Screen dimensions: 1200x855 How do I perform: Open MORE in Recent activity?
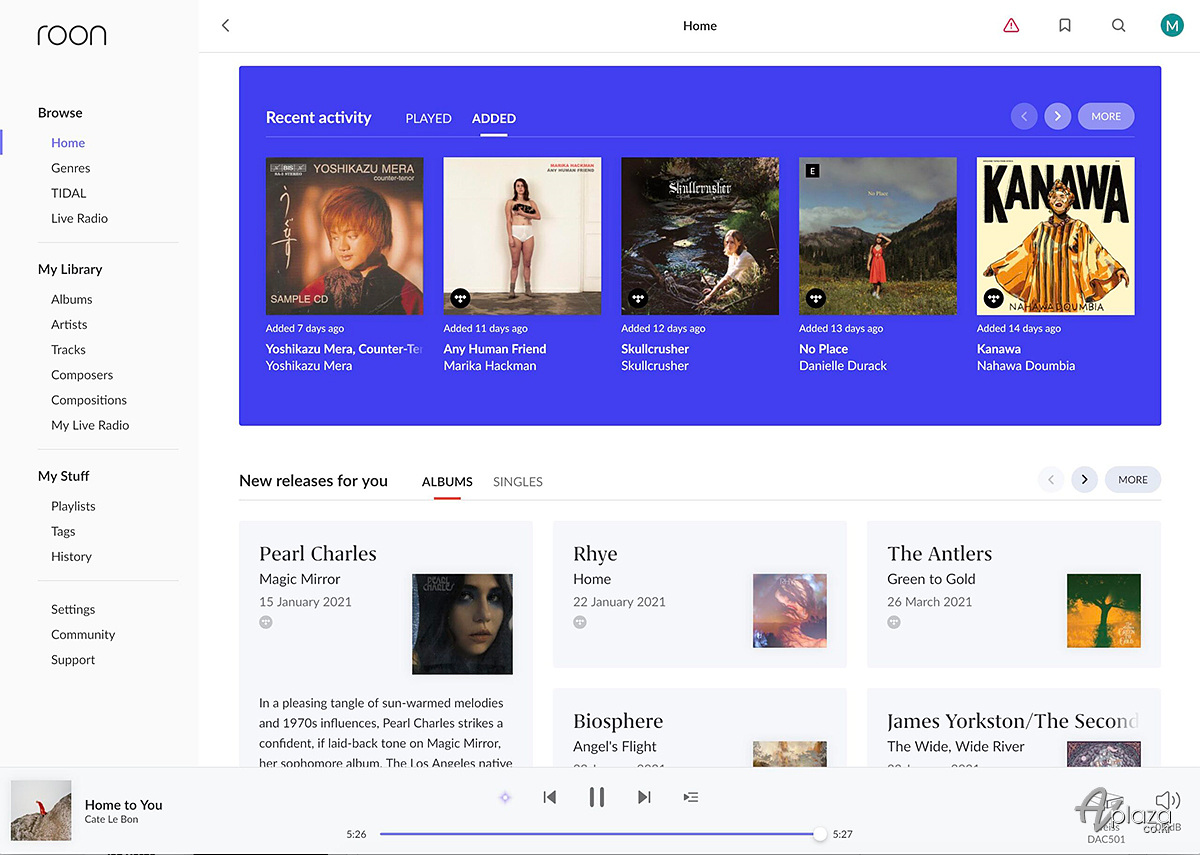click(1106, 116)
